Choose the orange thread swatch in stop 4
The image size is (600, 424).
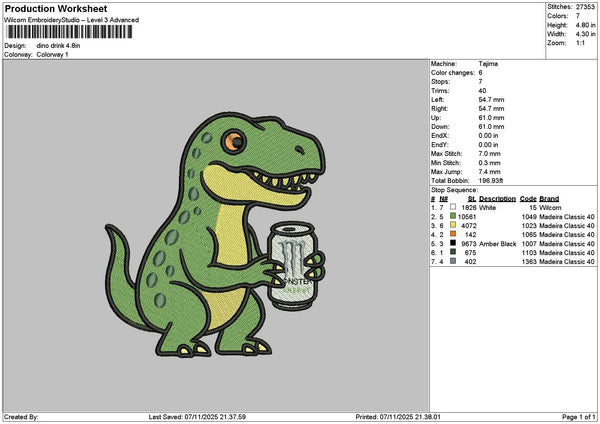tap(453, 234)
